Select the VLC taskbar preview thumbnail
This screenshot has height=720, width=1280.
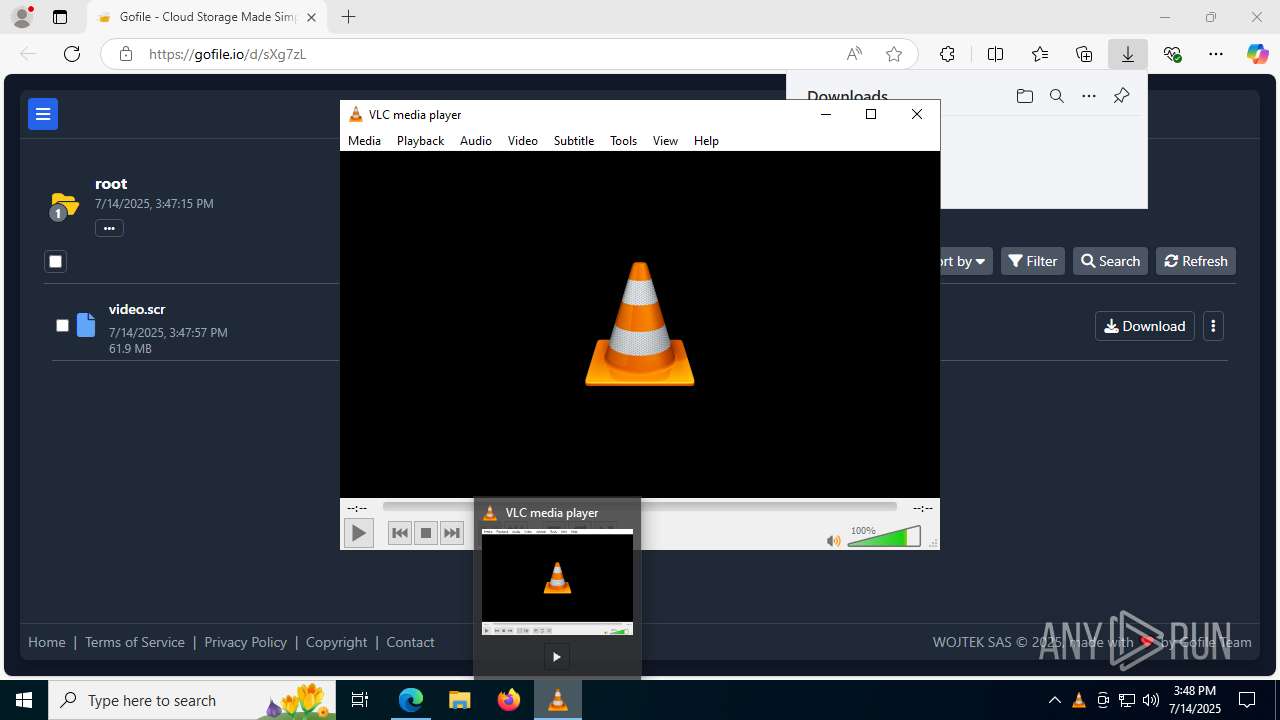[557, 582]
